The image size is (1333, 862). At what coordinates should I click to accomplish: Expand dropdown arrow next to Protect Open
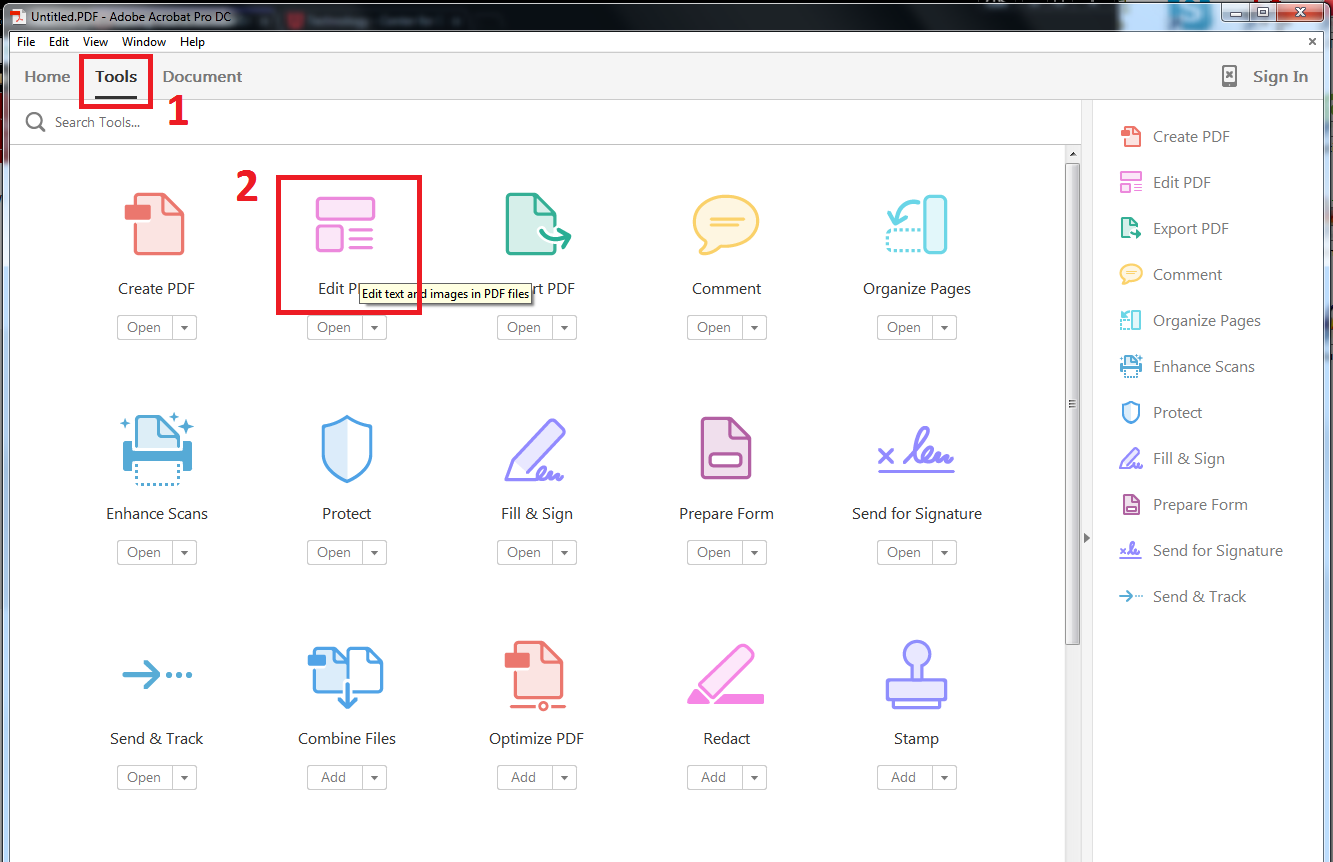374,553
